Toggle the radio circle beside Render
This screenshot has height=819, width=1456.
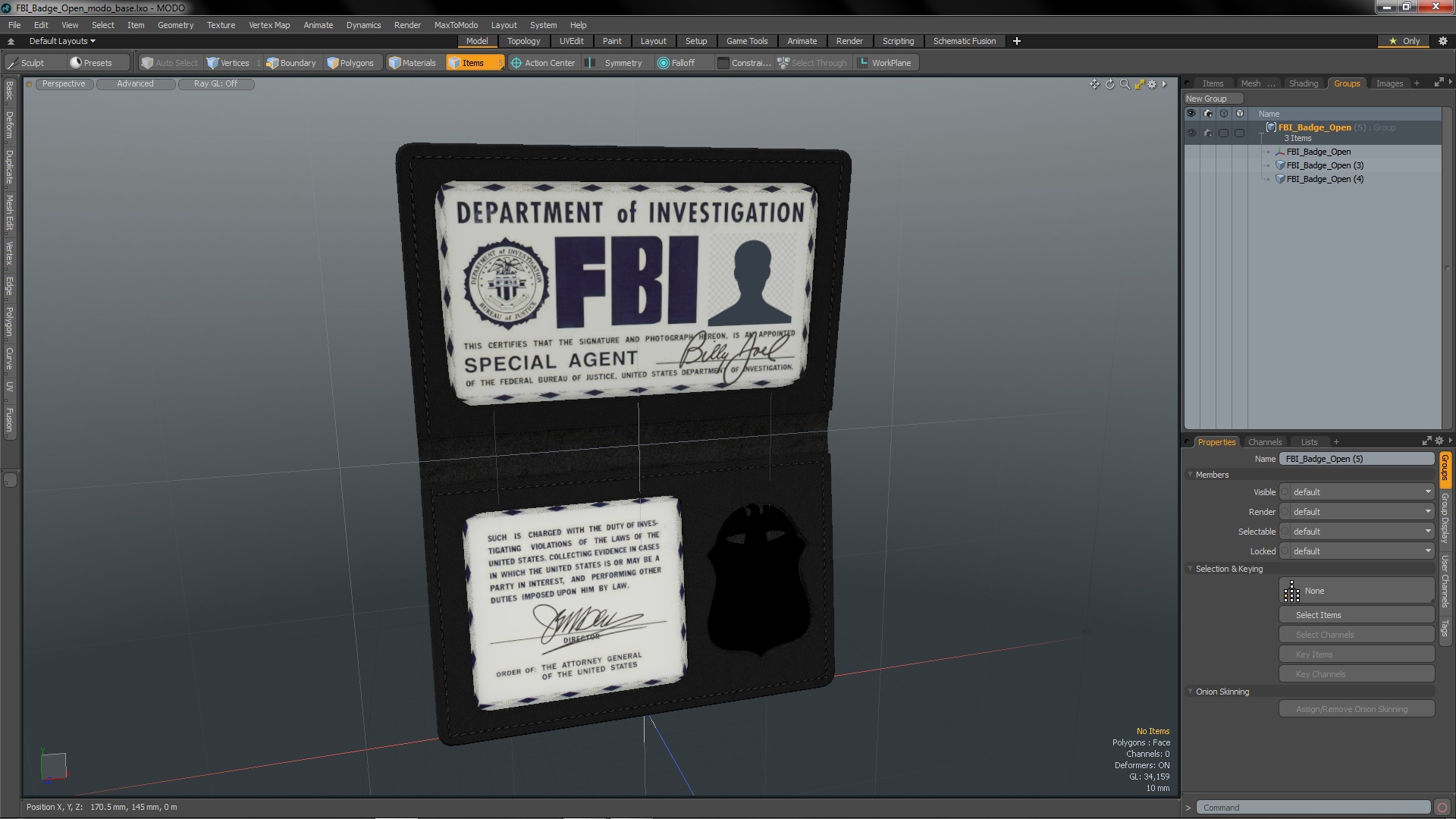pyautogui.click(x=1285, y=512)
